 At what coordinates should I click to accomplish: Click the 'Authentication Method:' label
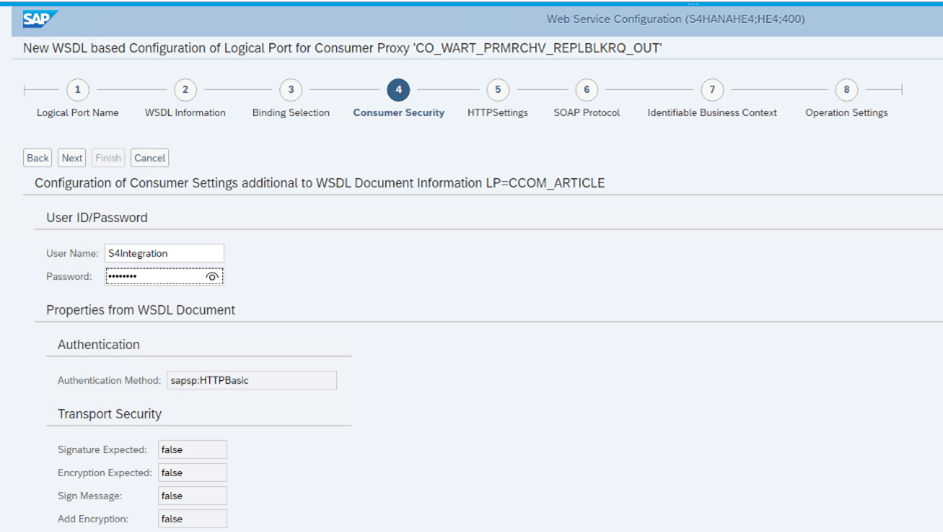[x=109, y=381]
